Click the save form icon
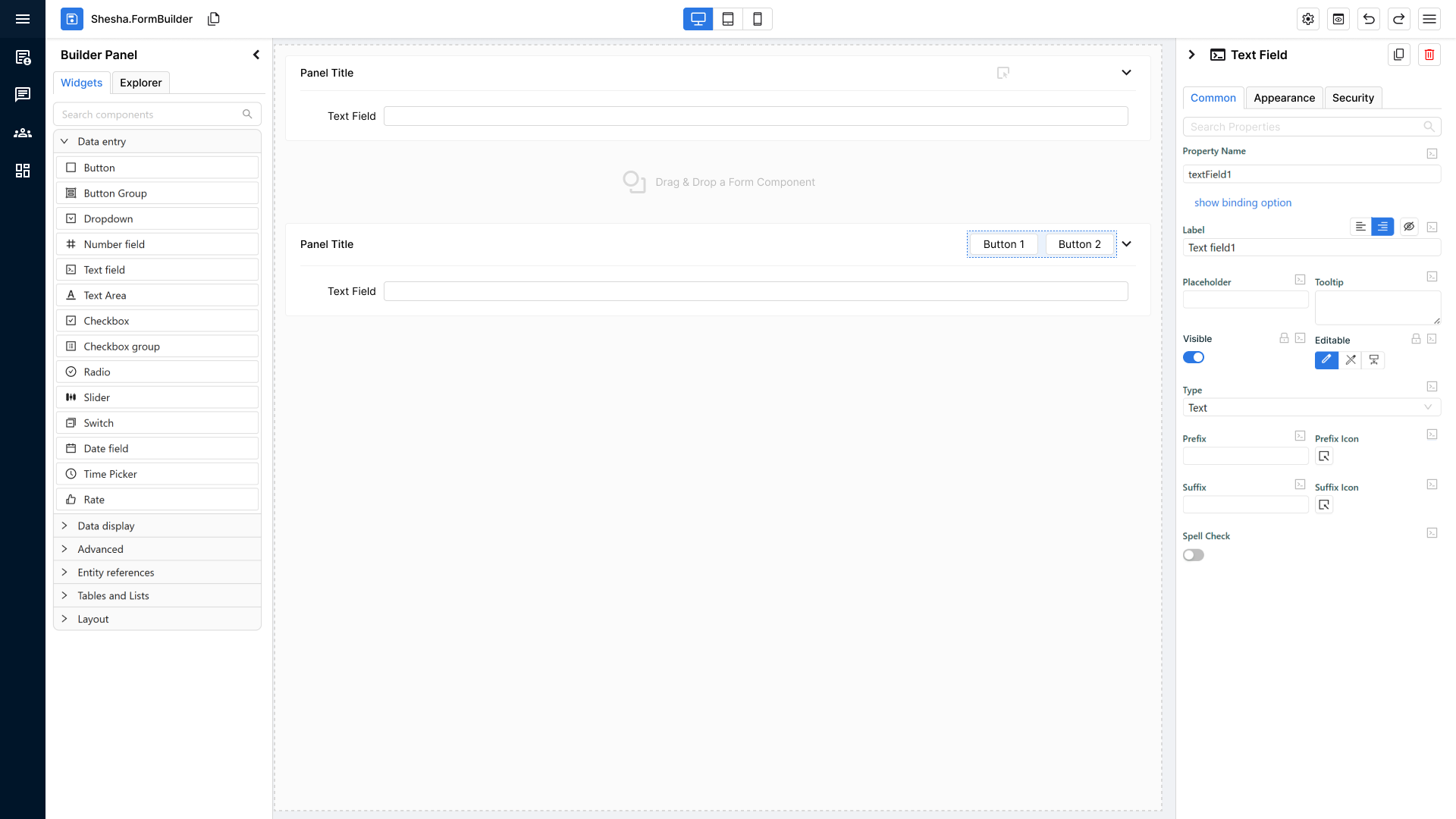Viewport: 1456px width, 819px height. tap(72, 19)
